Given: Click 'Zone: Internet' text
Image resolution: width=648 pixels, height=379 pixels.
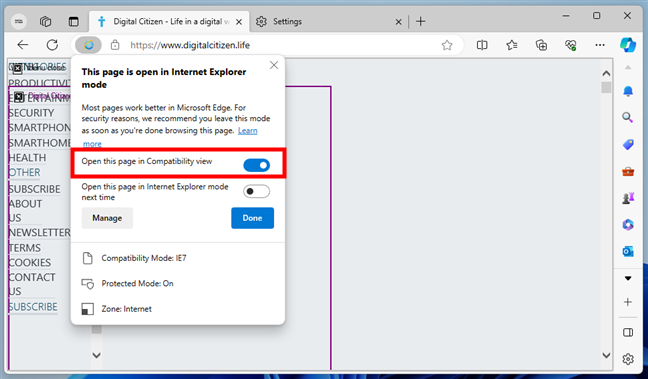Looking at the screenshot, I should coord(126,309).
